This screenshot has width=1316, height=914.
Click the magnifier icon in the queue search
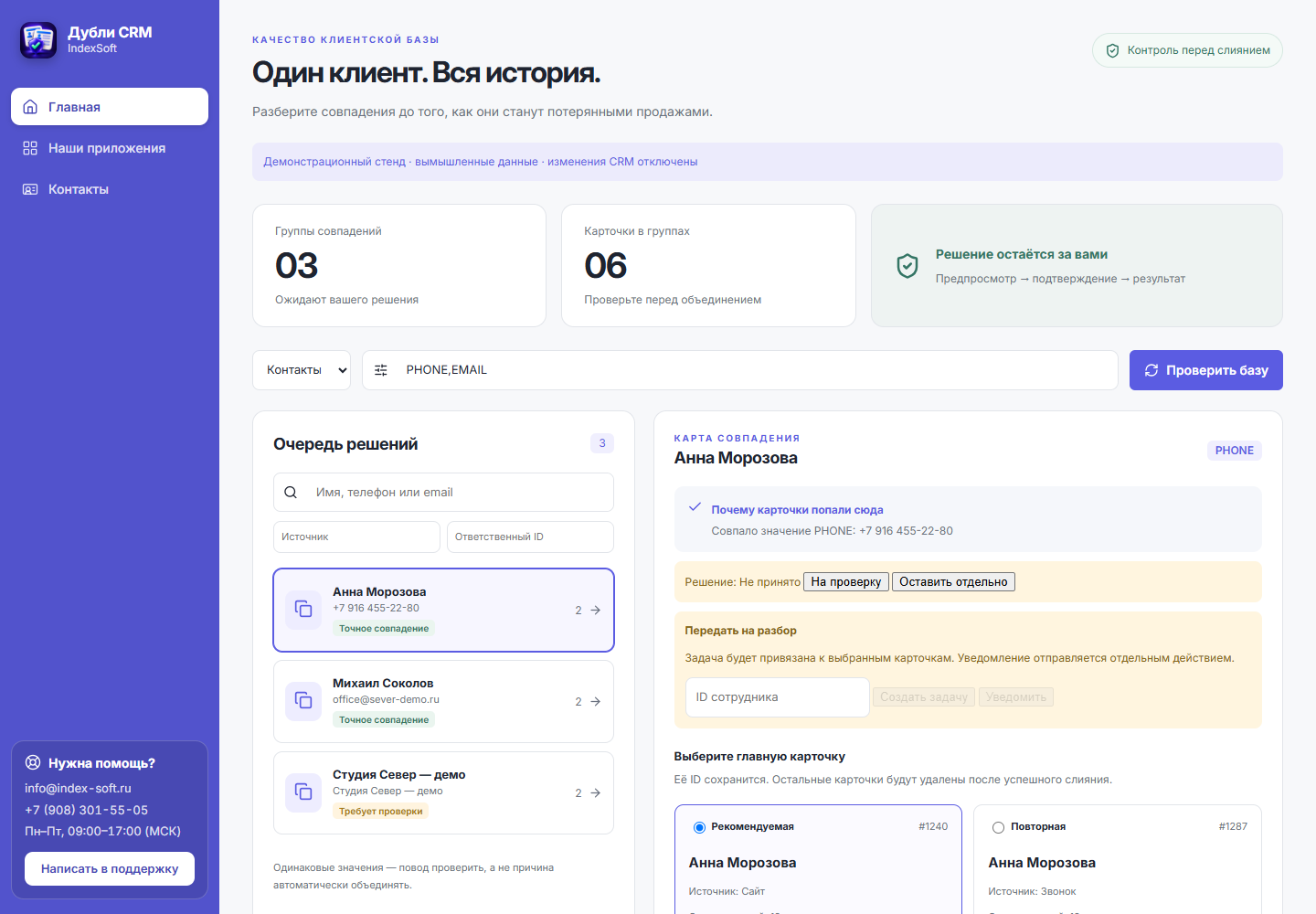coord(291,492)
